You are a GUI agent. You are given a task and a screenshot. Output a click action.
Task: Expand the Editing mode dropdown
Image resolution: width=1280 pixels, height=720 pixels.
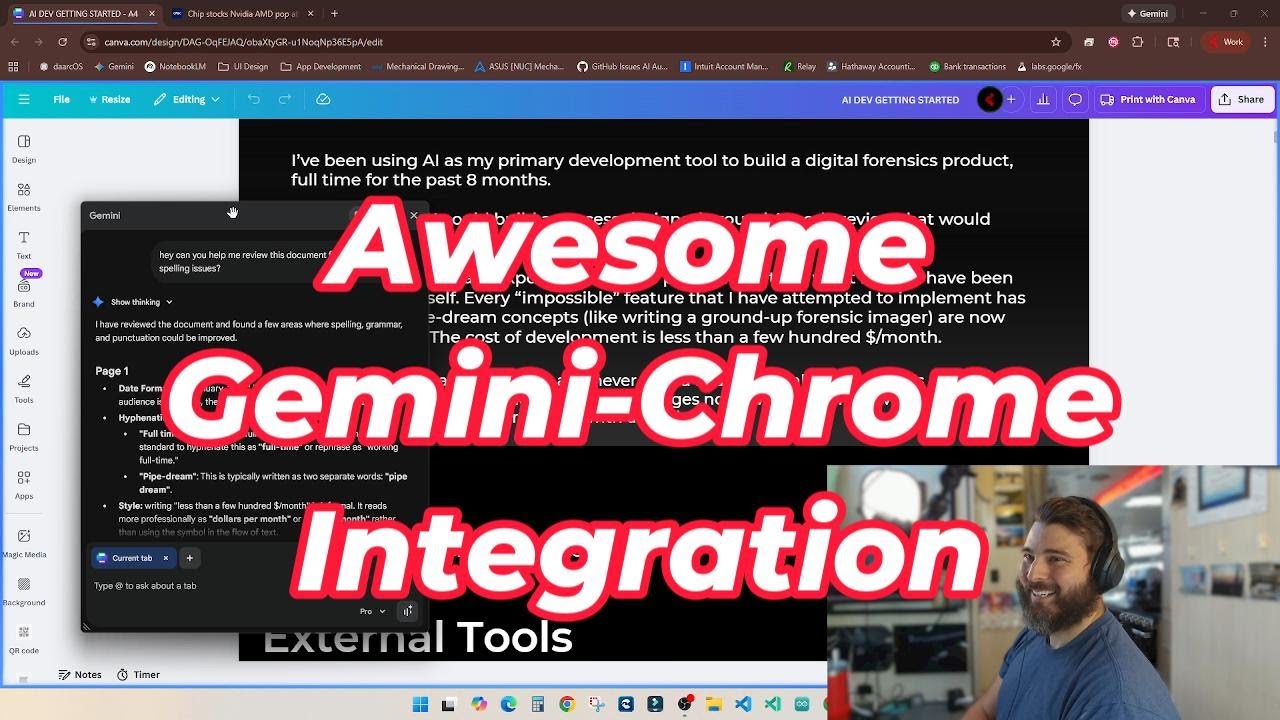coord(187,99)
